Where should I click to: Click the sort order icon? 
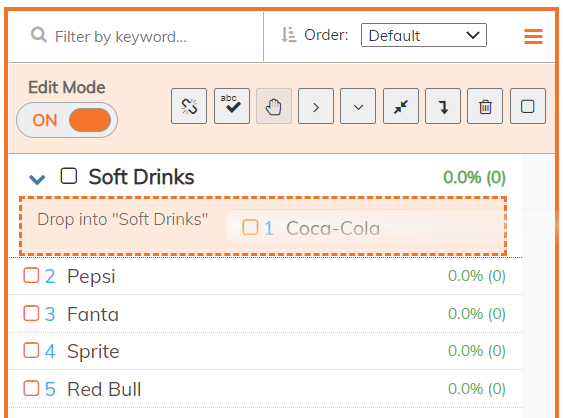pyautogui.click(x=288, y=35)
